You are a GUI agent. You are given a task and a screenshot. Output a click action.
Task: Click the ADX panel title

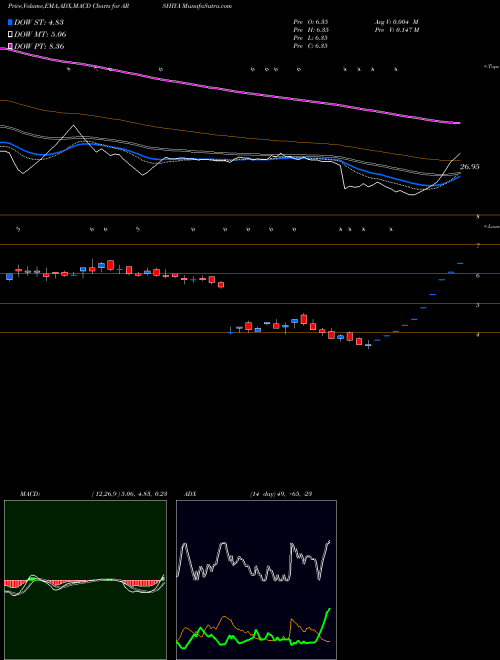[x=190, y=494]
